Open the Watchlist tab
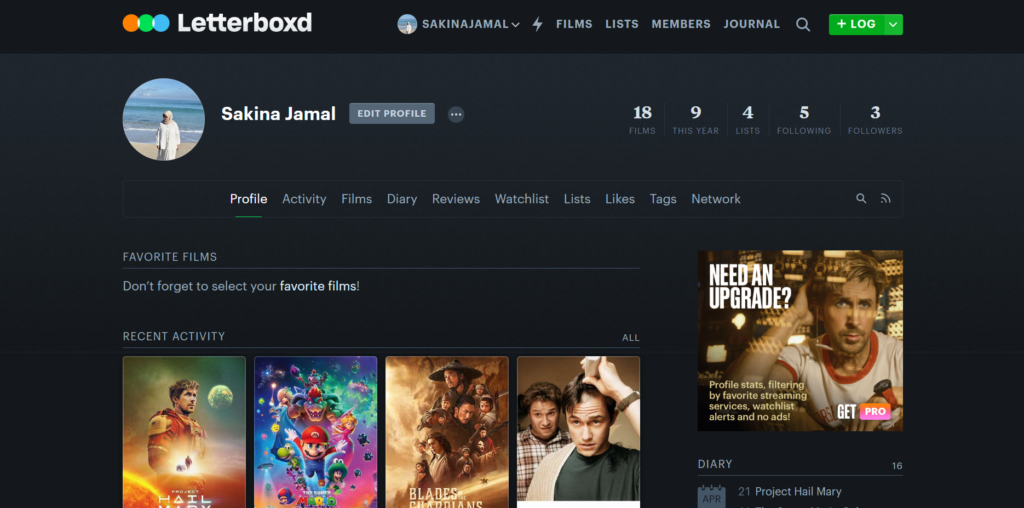Viewport: 1024px width, 508px height. [x=522, y=198]
